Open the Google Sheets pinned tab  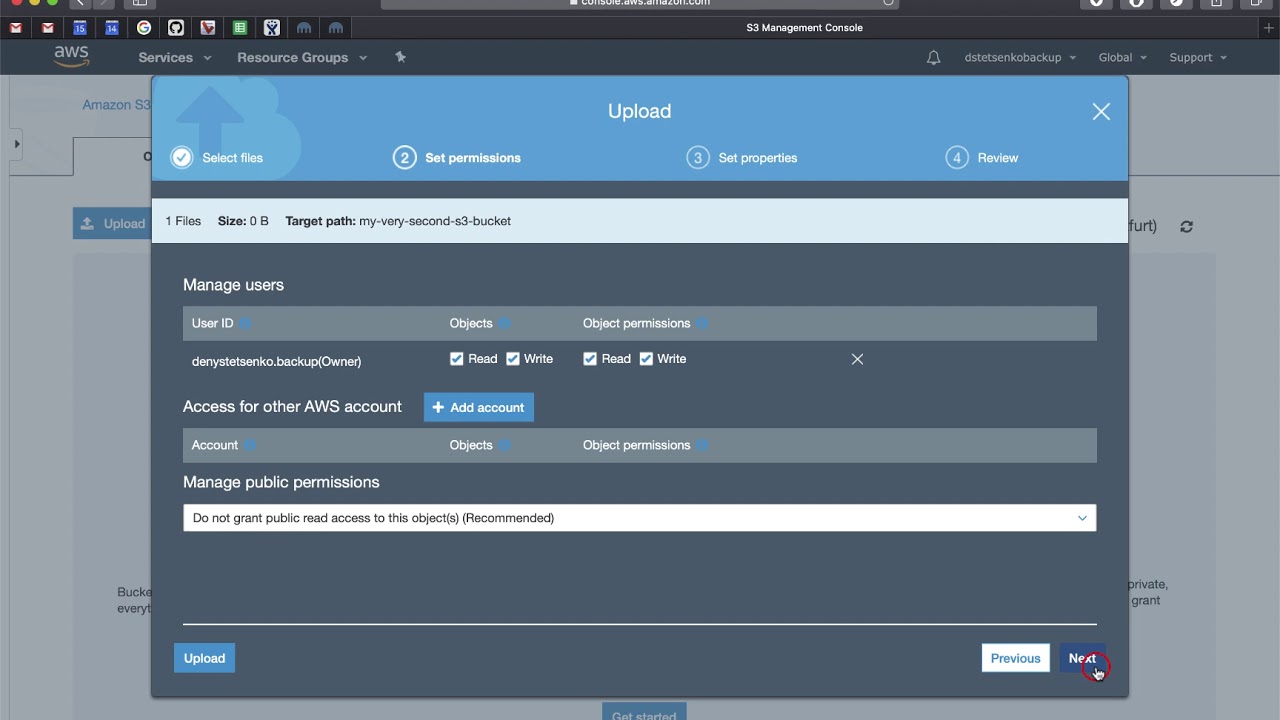click(240, 28)
